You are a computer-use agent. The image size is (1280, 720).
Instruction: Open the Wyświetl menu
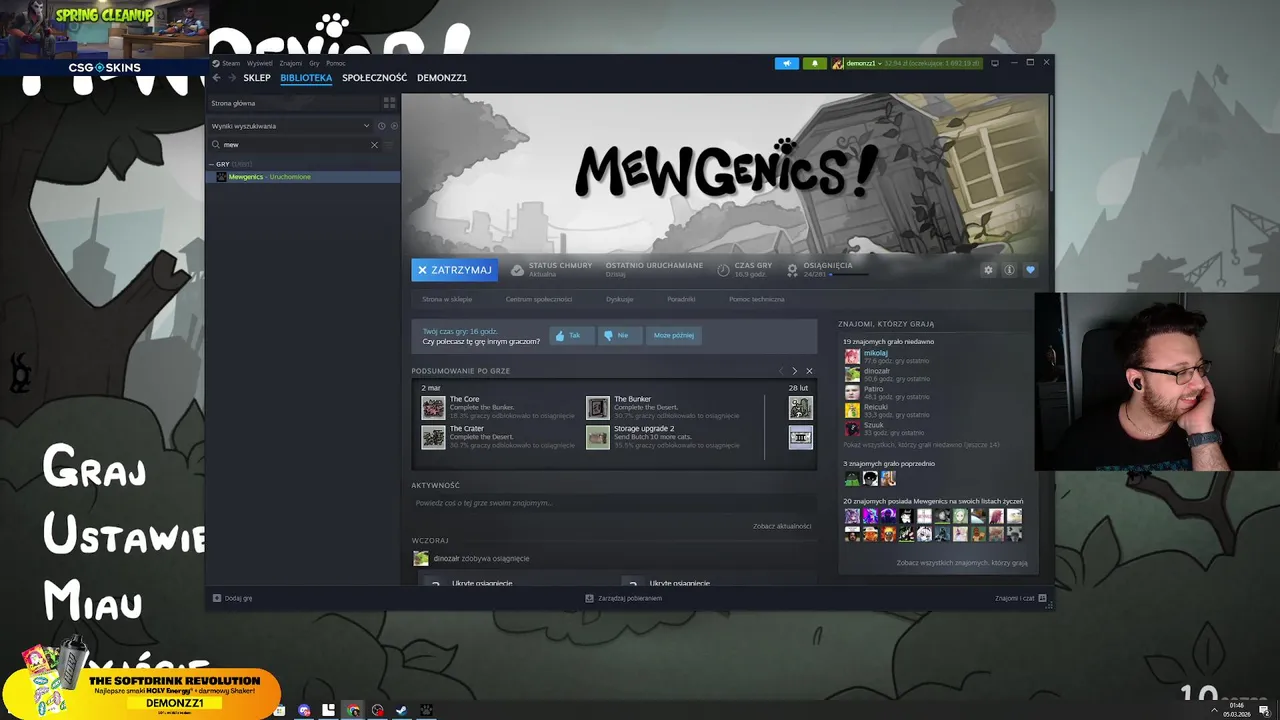coord(259,63)
